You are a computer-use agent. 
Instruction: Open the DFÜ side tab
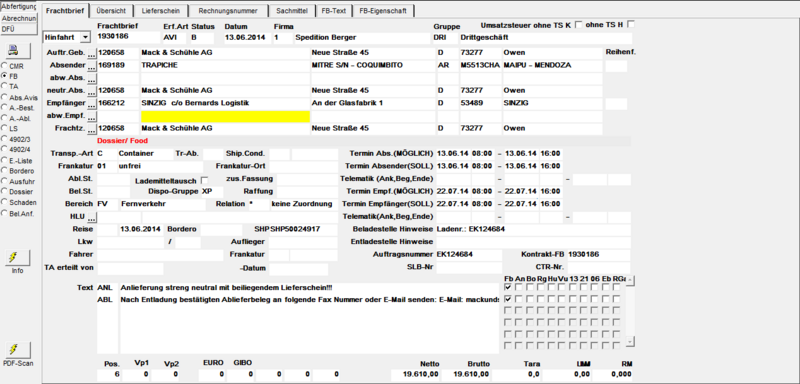(x=19, y=29)
